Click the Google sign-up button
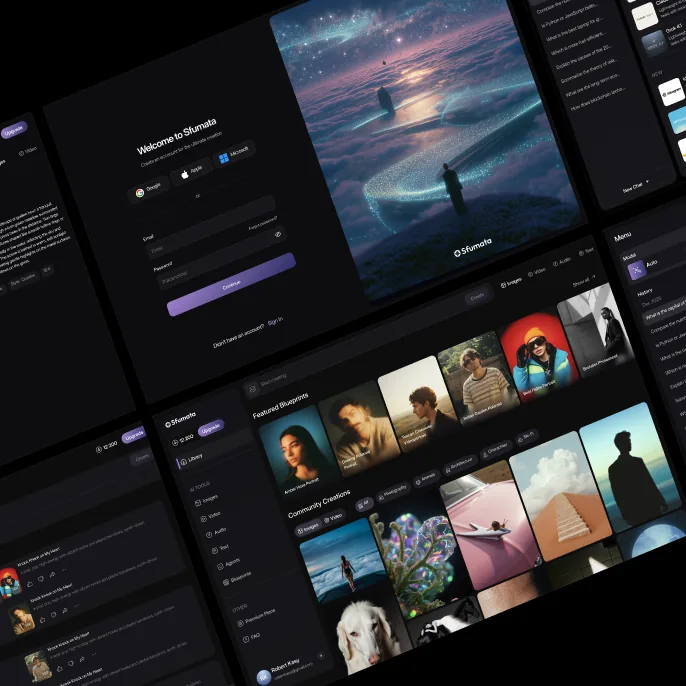 tap(149, 190)
